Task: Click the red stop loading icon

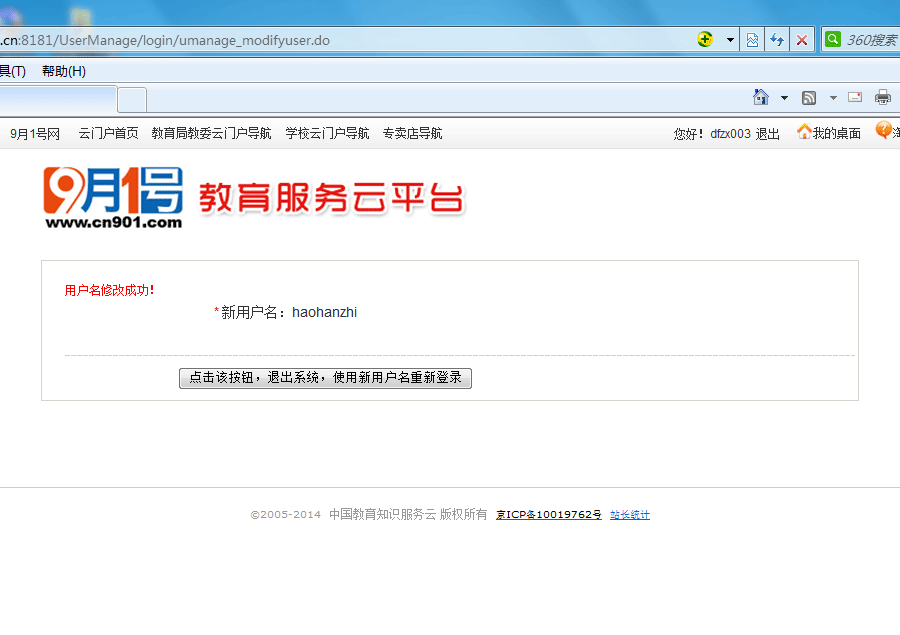Action: click(801, 40)
